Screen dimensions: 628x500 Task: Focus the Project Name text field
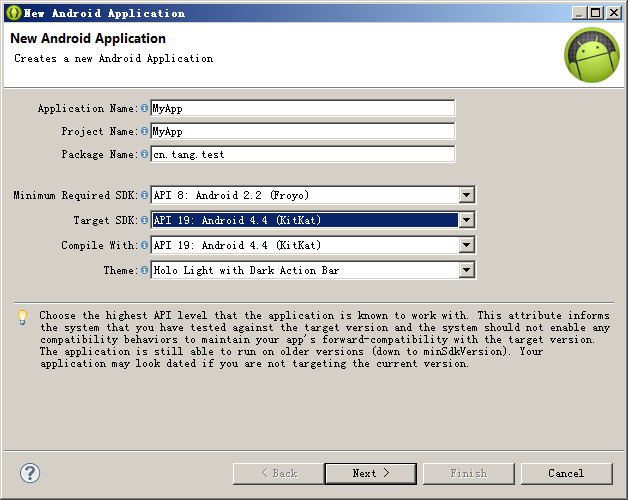[303, 131]
